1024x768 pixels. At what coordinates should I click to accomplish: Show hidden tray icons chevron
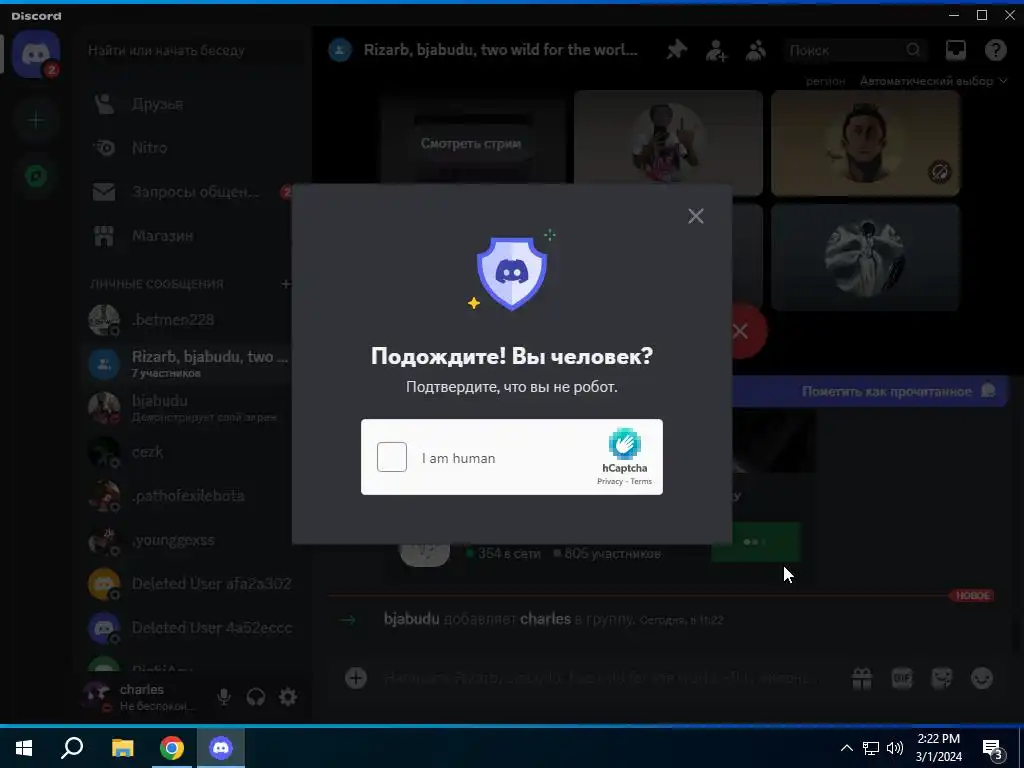[x=846, y=748]
